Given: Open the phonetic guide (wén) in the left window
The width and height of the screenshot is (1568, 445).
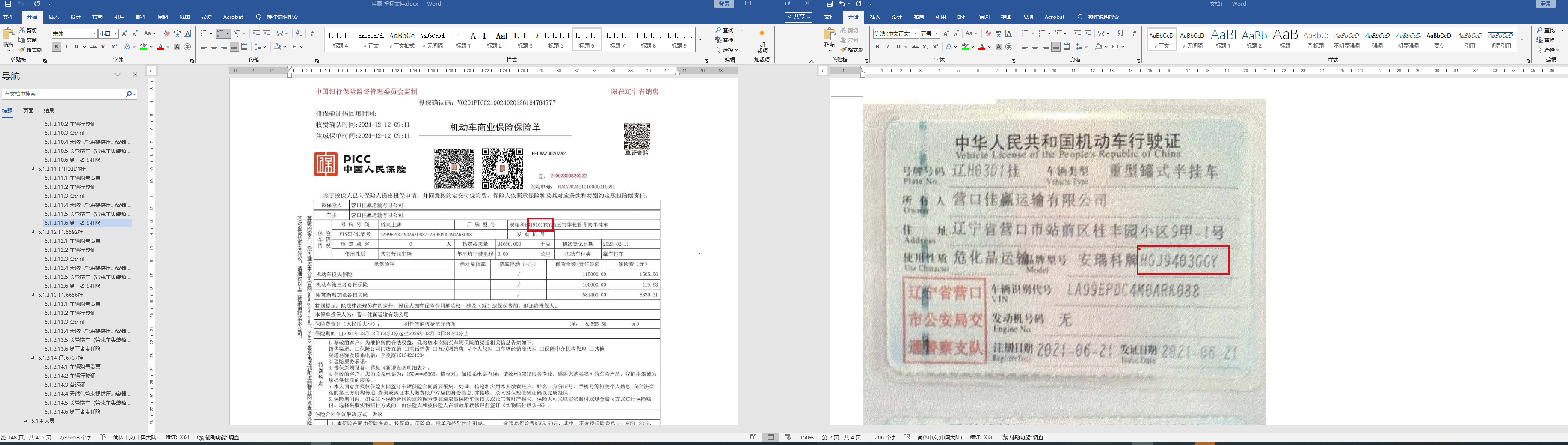Looking at the screenshot, I should pyautogui.click(x=177, y=33).
